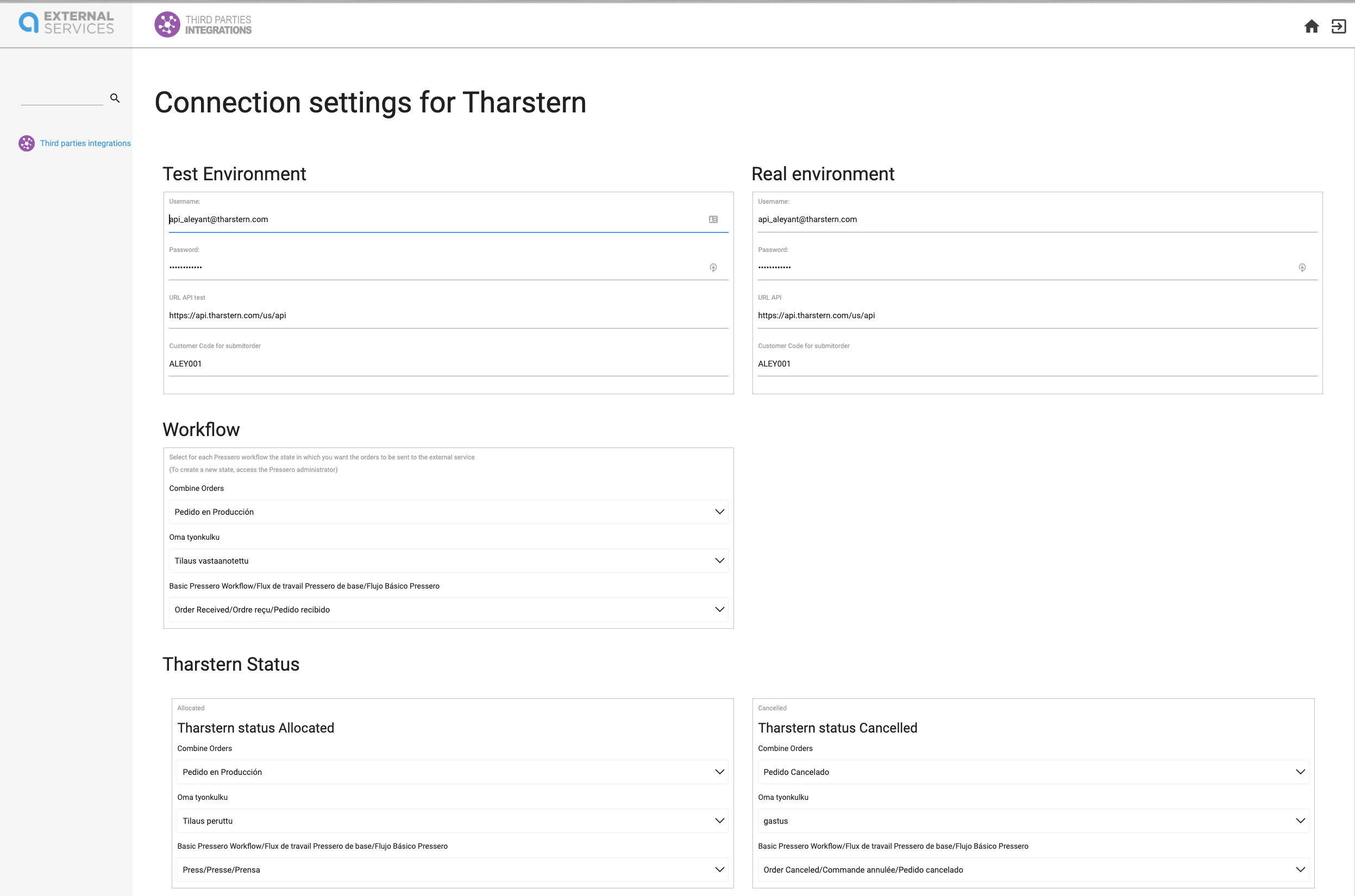This screenshot has width=1355, height=896.
Task: Open Cancelled gastus dropdown
Action: tap(1033, 821)
